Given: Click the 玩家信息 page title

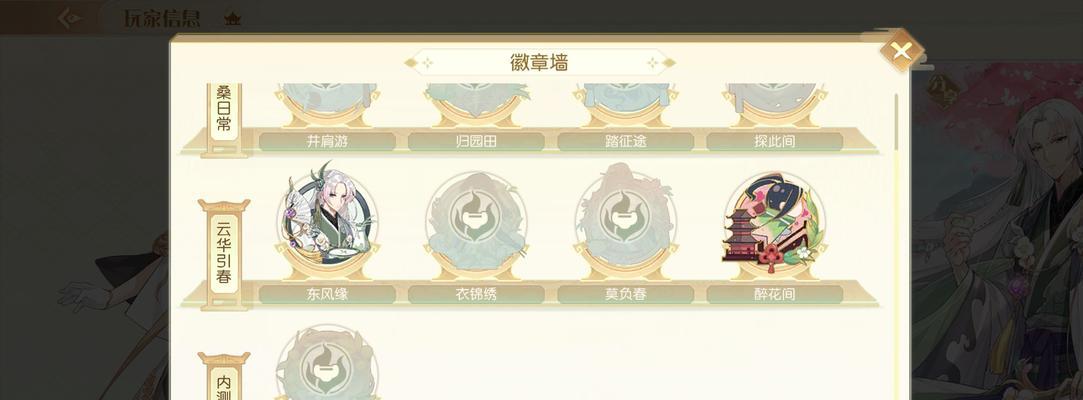Looking at the screenshot, I should coord(162,19).
